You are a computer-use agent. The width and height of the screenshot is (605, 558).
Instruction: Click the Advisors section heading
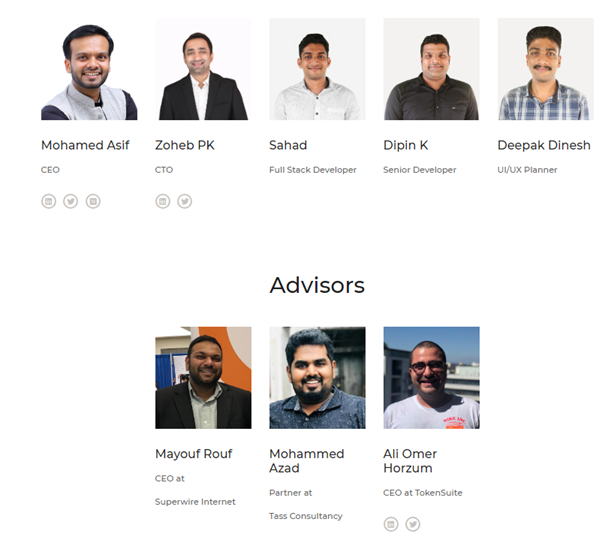pyautogui.click(x=317, y=286)
